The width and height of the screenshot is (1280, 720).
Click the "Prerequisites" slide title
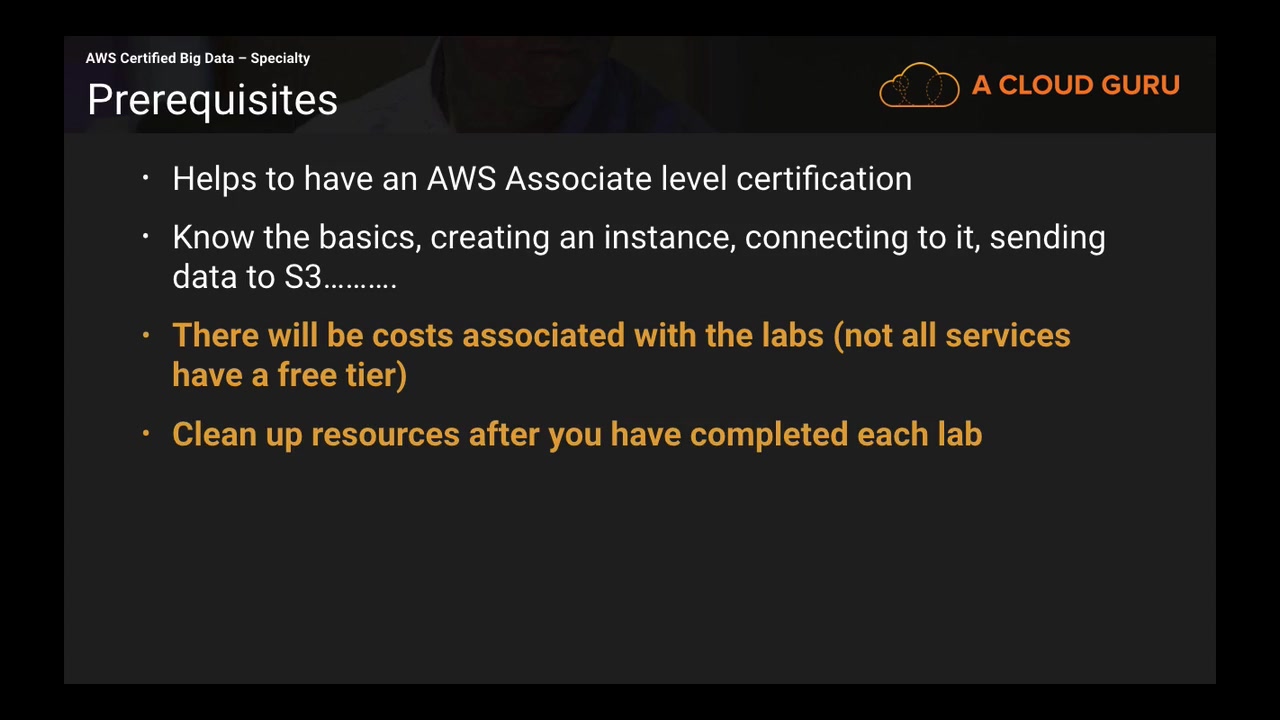pyautogui.click(x=212, y=100)
